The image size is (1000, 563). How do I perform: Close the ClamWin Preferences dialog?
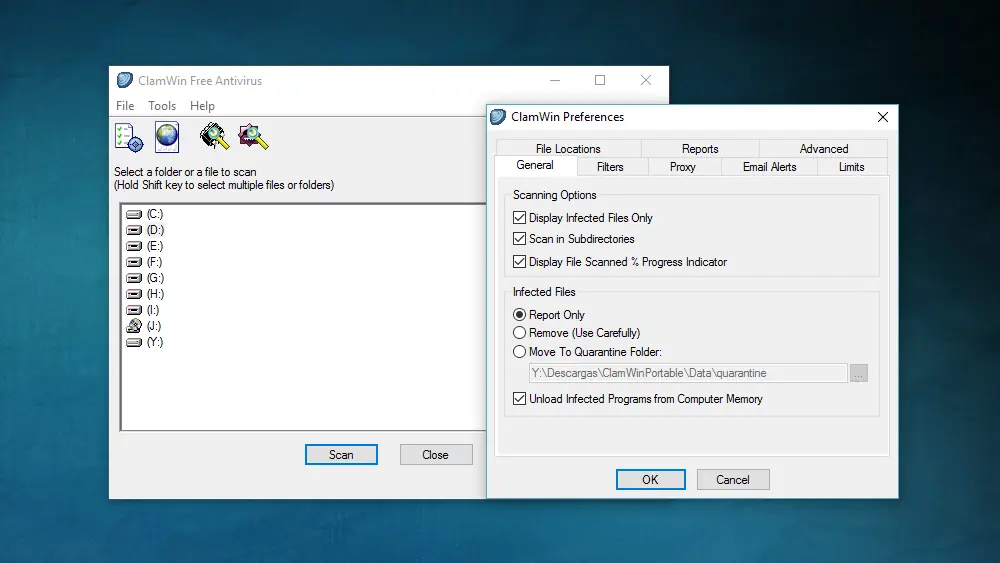click(883, 117)
